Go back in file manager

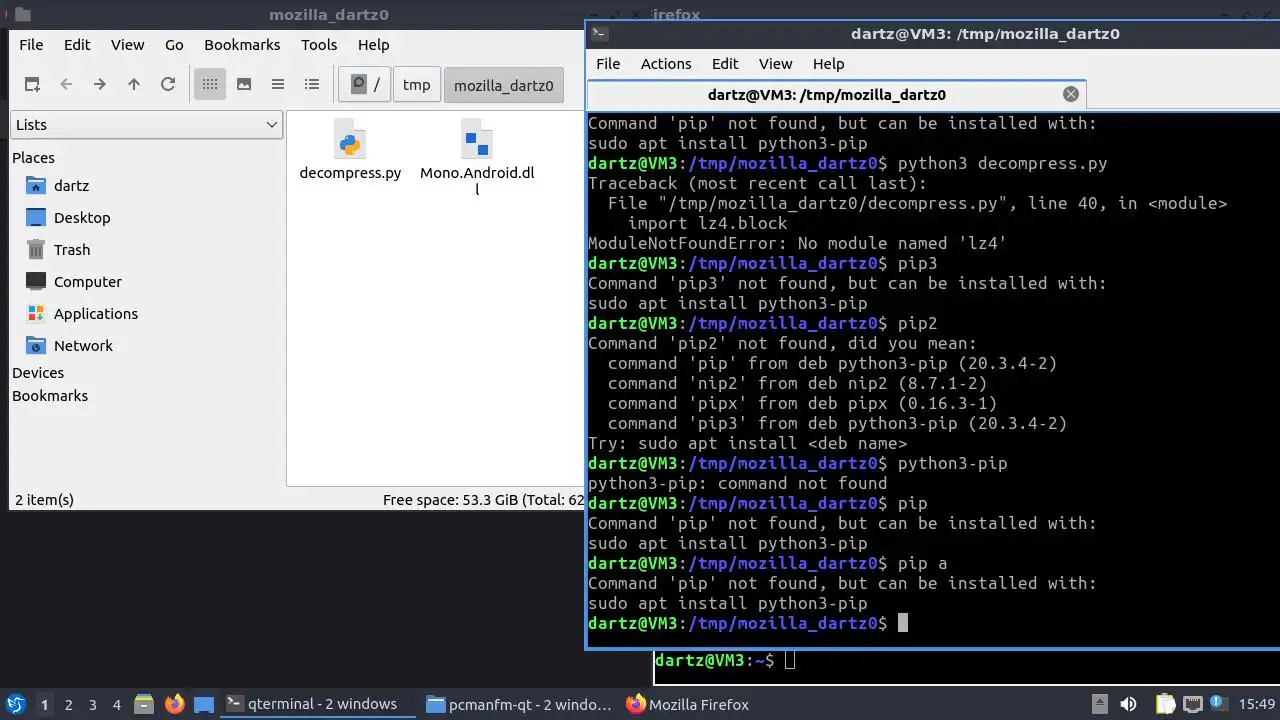pyautogui.click(x=66, y=85)
